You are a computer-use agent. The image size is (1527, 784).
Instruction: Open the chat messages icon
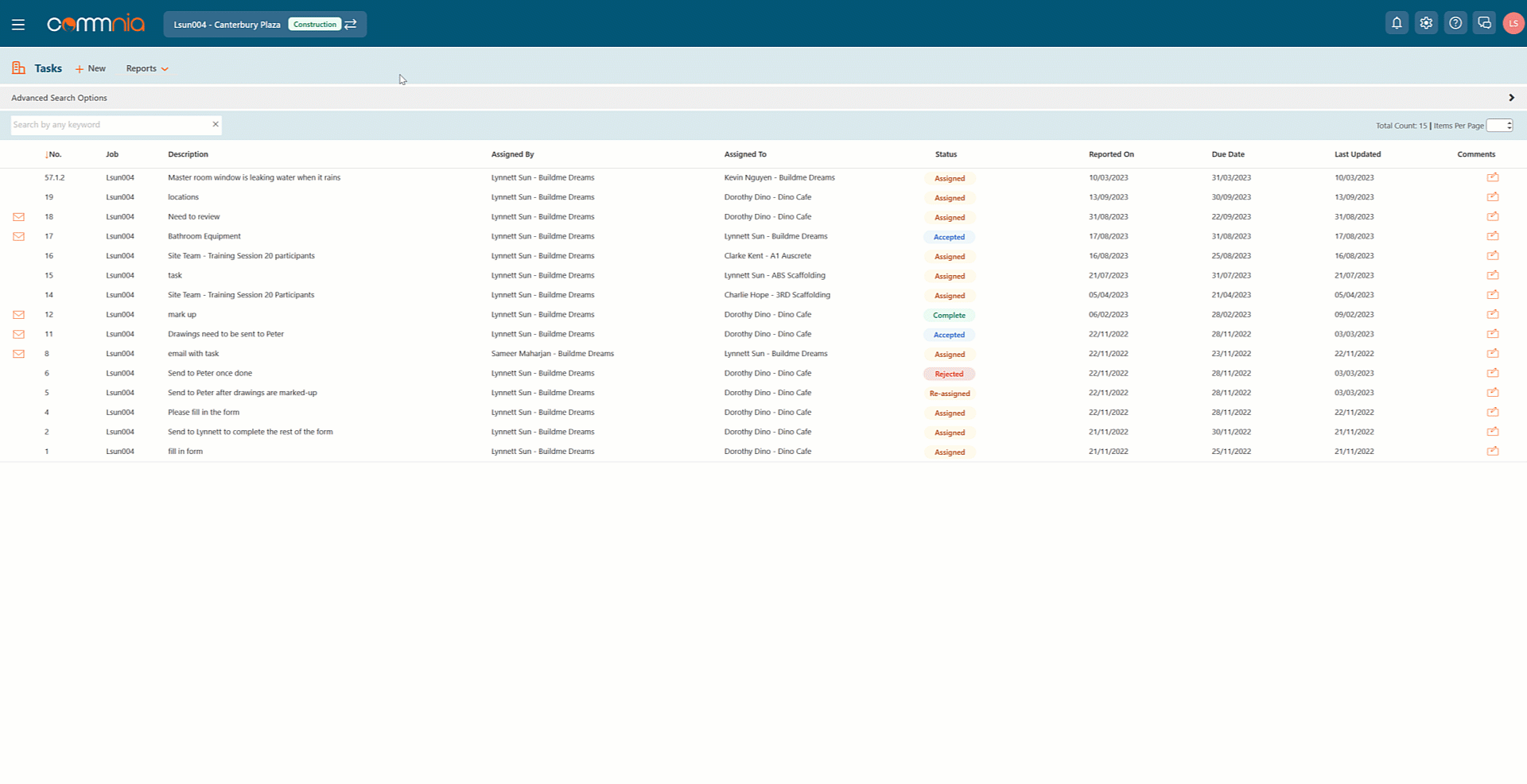1484,24
